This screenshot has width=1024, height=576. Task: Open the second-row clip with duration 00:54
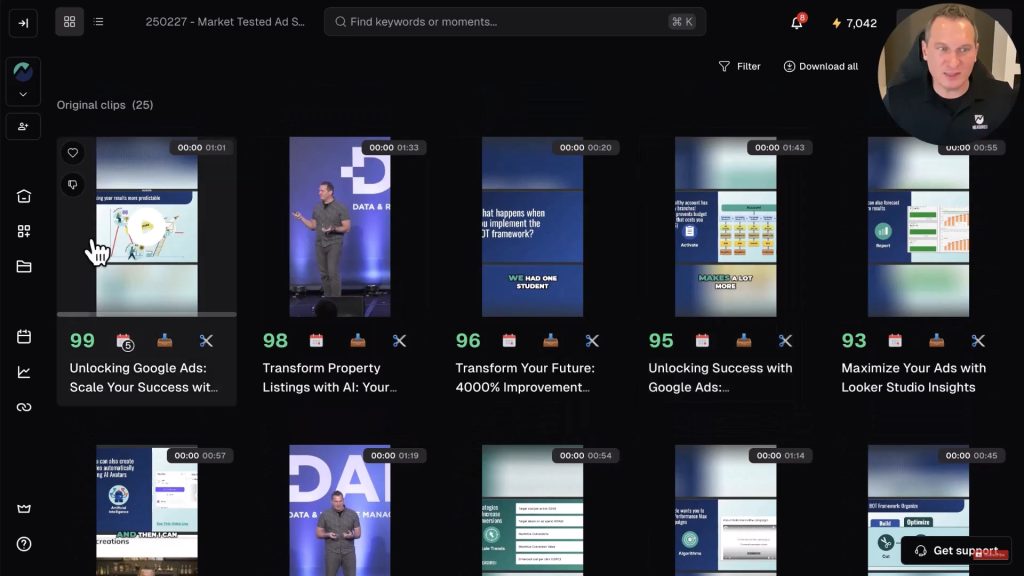pos(532,510)
